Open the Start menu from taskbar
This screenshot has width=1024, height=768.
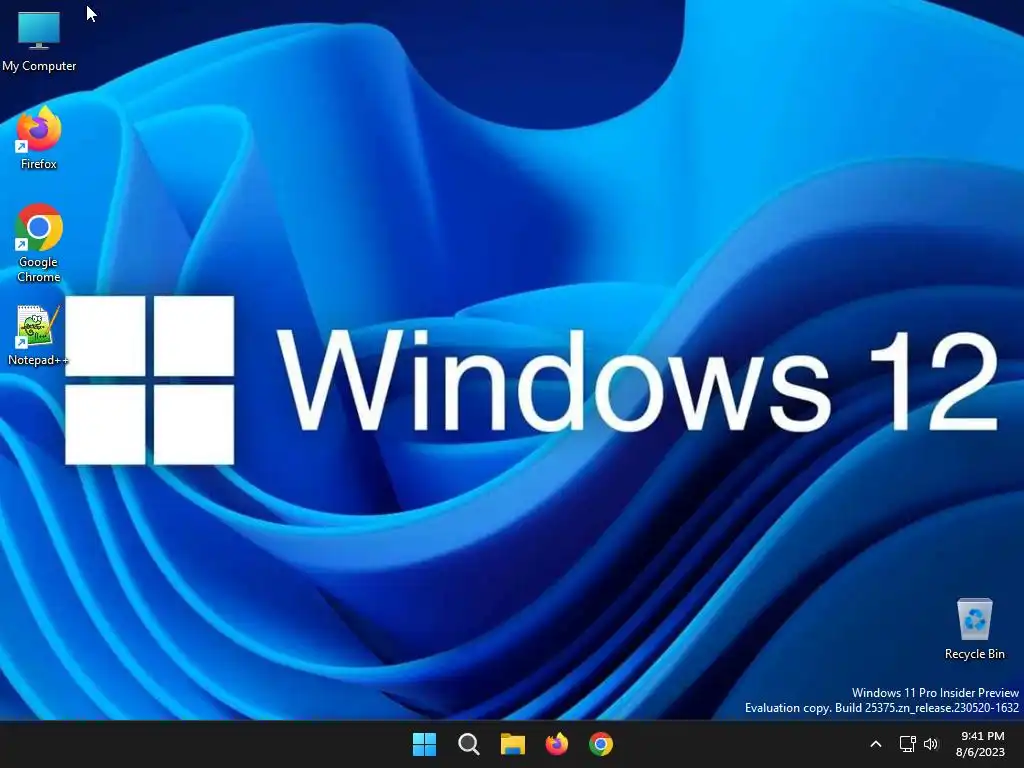pyautogui.click(x=424, y=744)
